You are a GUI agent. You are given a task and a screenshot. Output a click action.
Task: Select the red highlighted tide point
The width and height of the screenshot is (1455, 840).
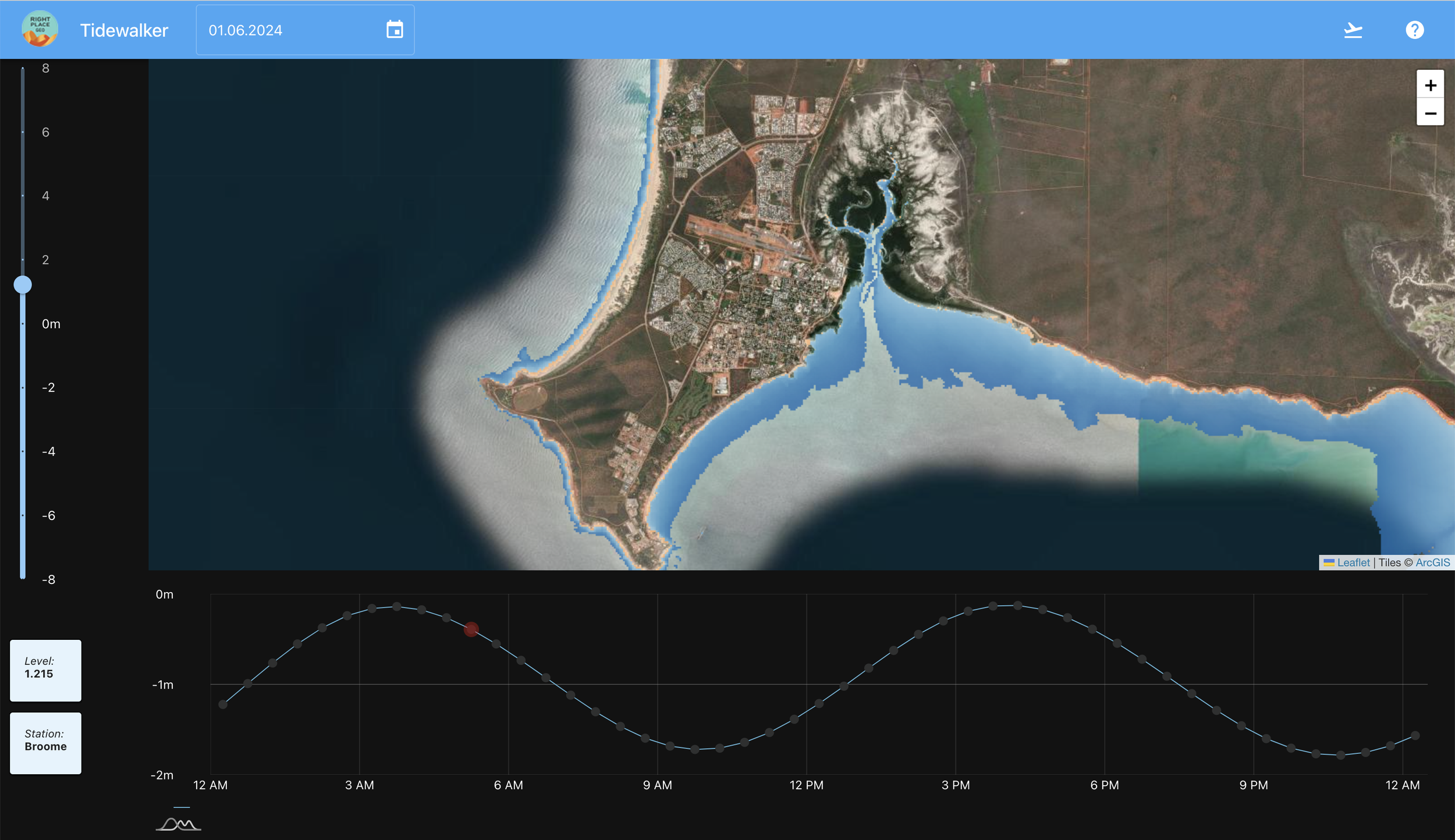coord(471,629)
